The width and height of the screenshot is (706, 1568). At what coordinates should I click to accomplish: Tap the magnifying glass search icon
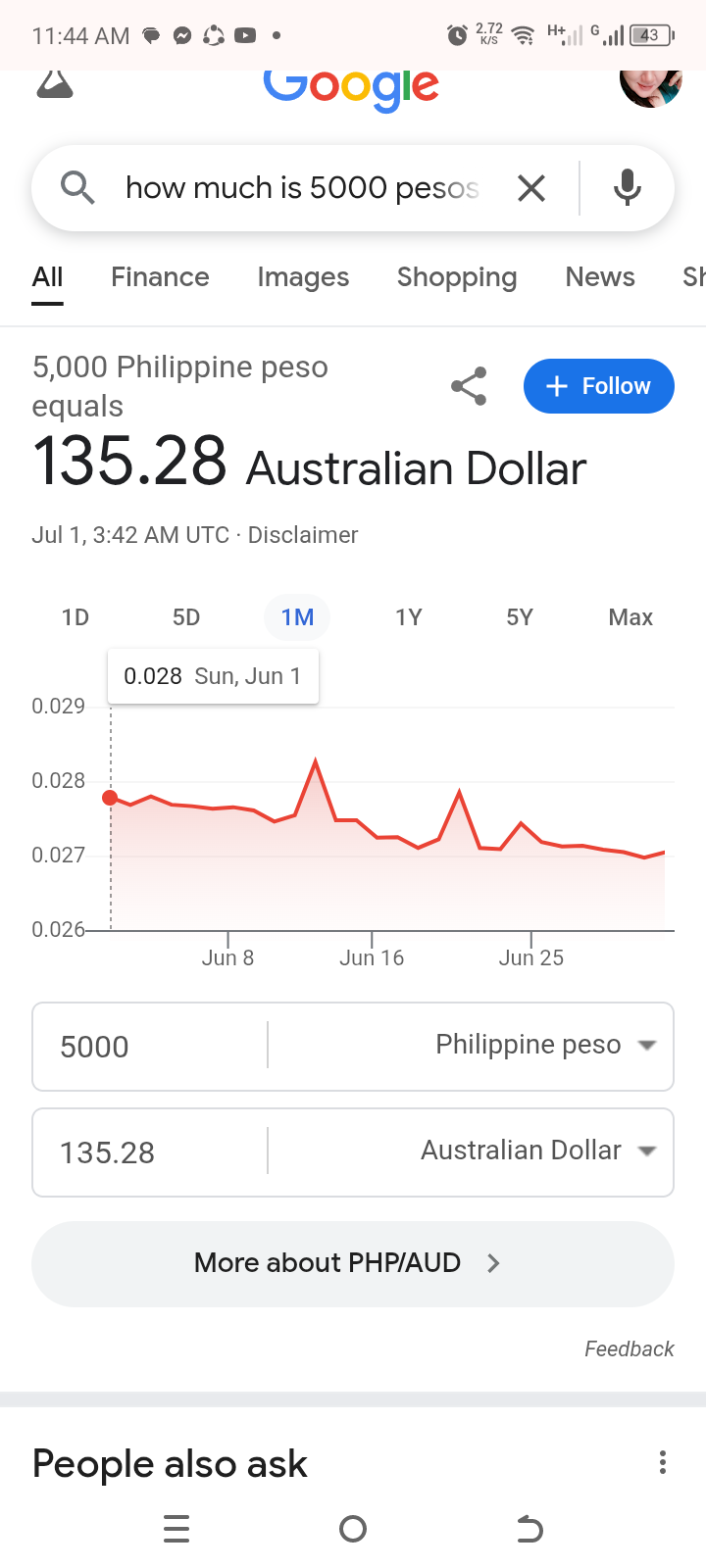(77, 187)
